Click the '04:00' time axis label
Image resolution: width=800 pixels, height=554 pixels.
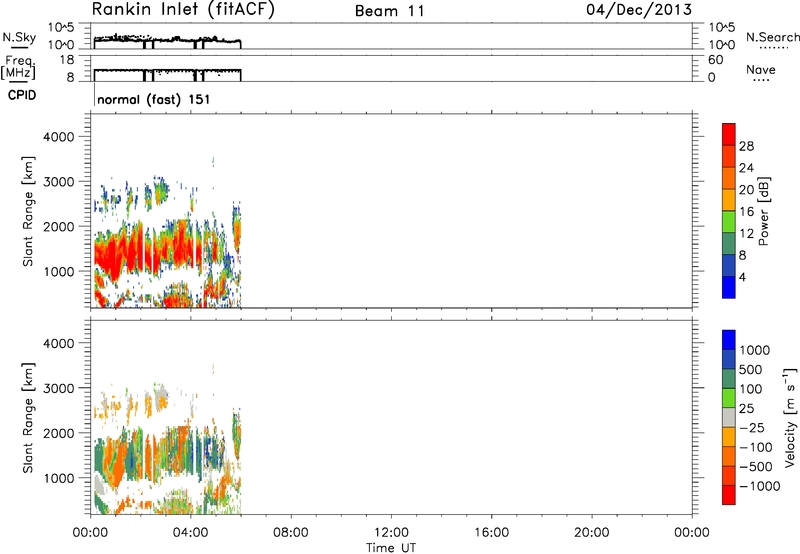(191, 533)
